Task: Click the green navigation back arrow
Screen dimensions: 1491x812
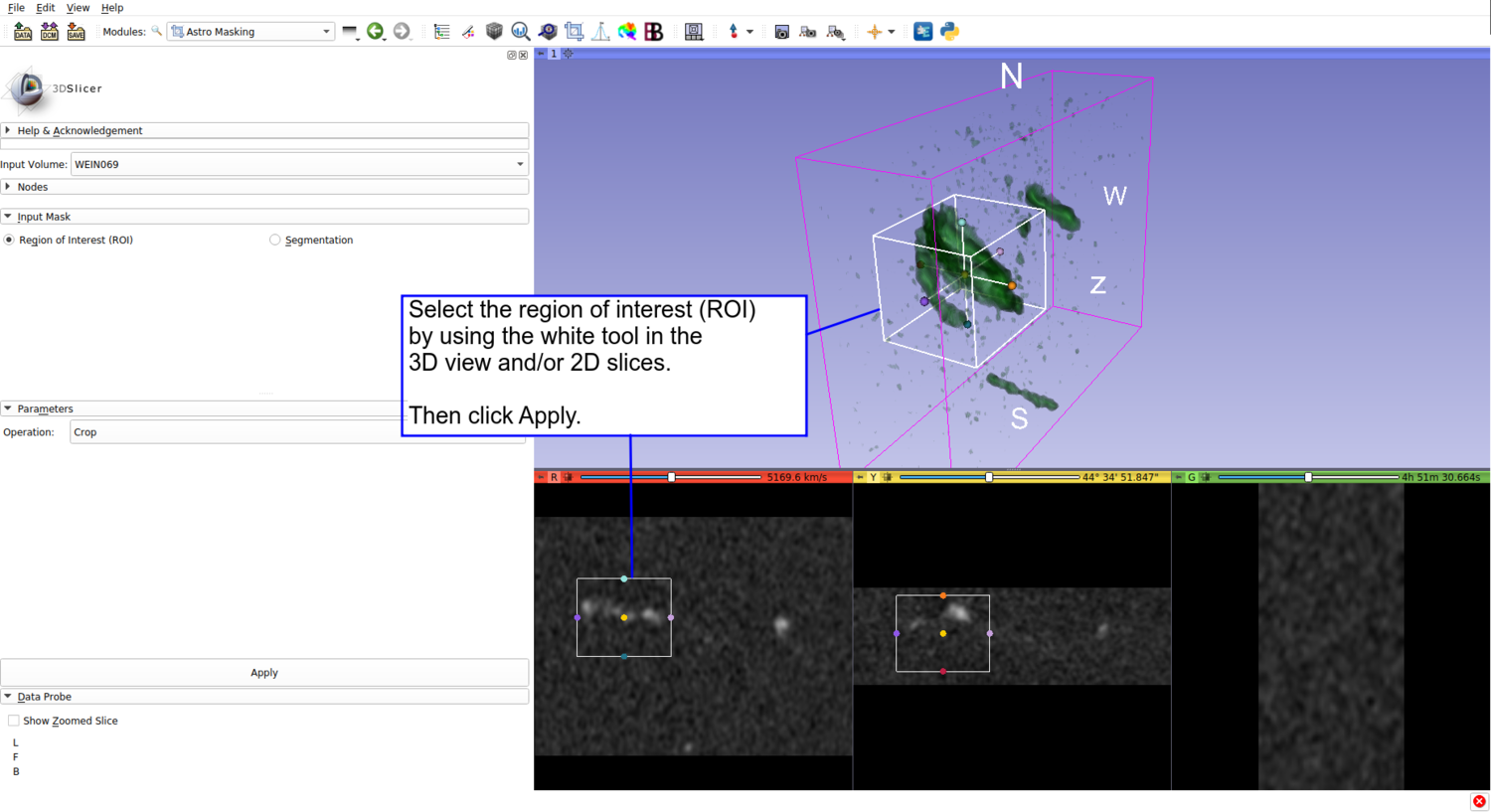Action: pos(376,31)
